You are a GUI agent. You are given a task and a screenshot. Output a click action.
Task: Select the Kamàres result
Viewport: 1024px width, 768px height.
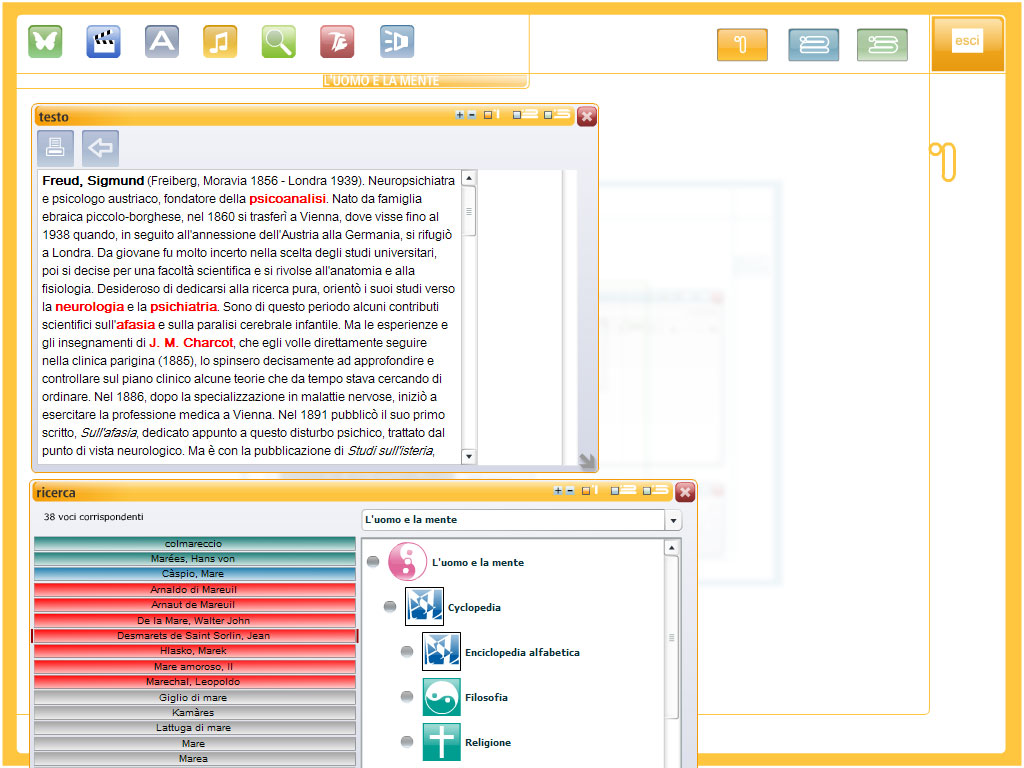(195, 712)
